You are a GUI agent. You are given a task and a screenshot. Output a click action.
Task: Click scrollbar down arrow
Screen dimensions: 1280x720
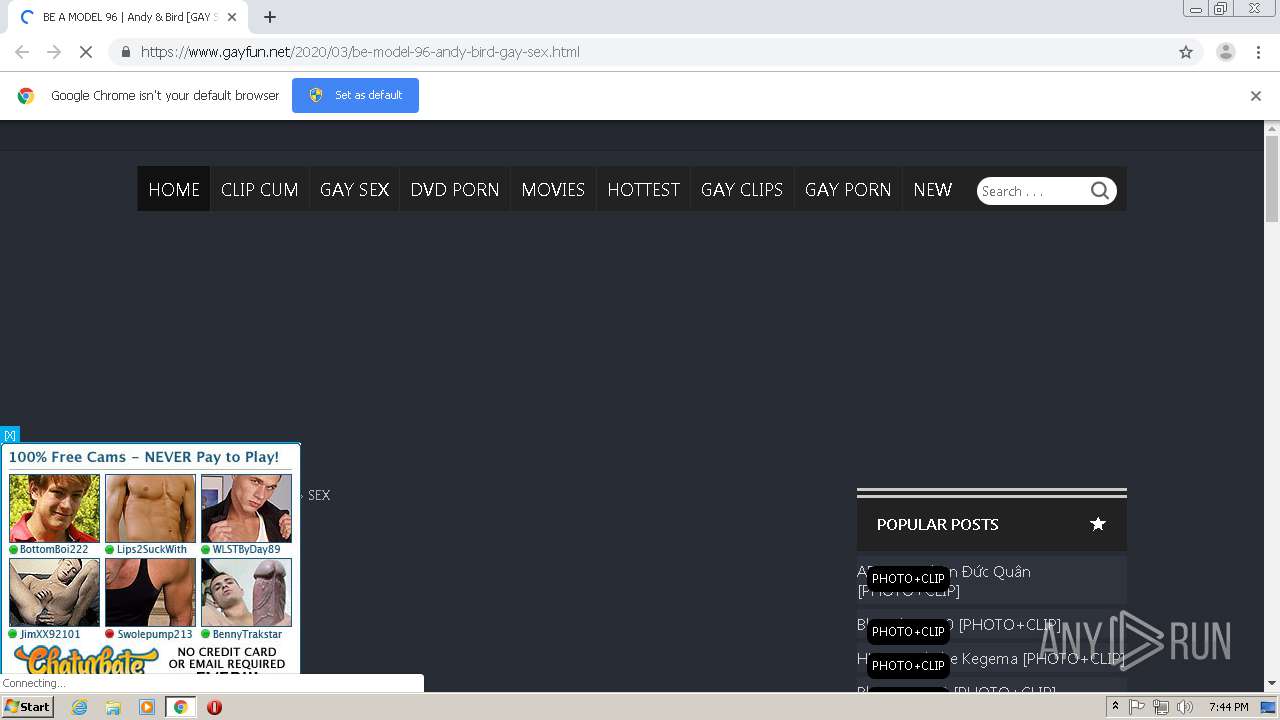[1272, 683]
